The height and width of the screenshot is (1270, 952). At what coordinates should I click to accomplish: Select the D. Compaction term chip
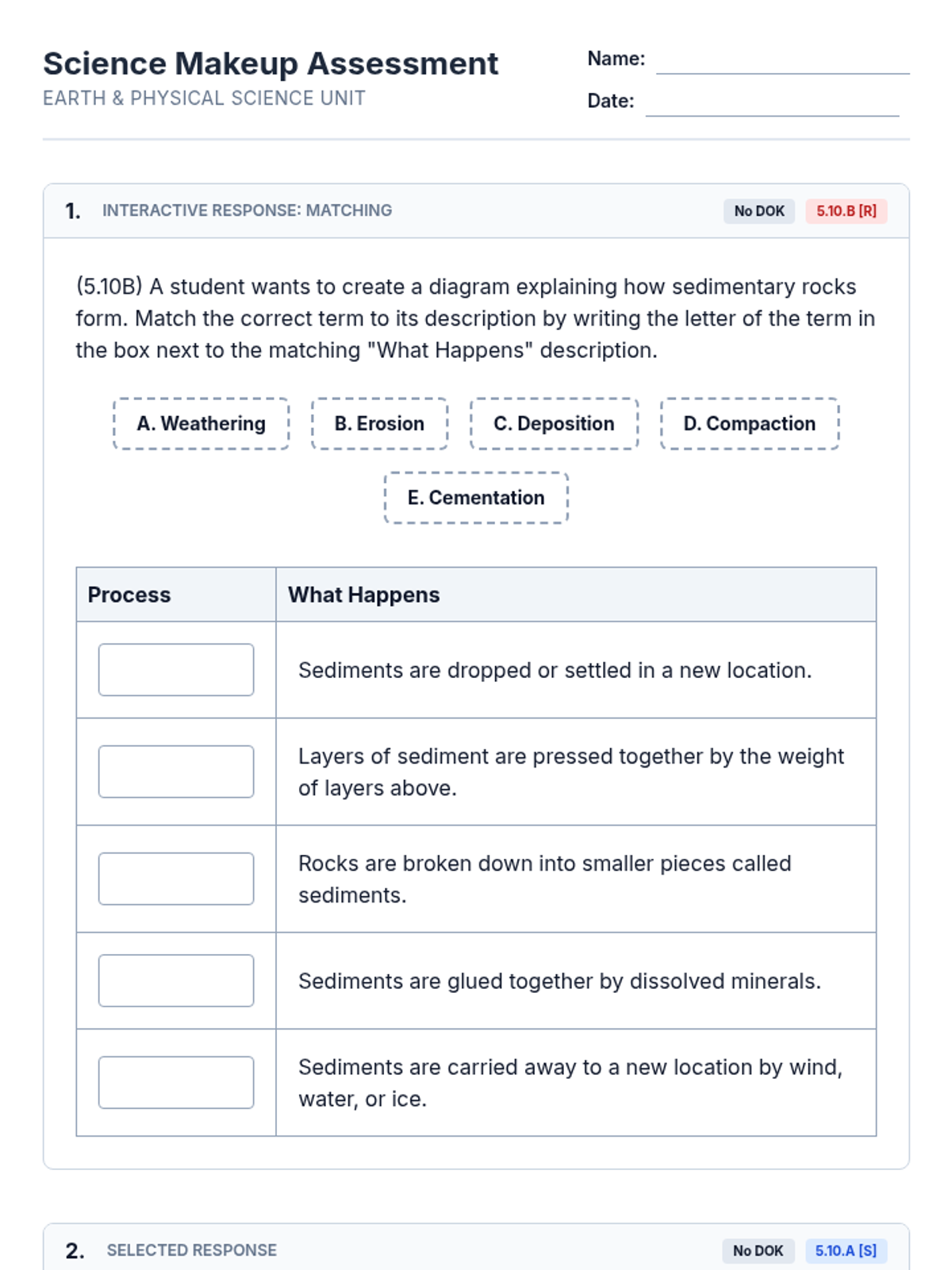pos(749,424)
